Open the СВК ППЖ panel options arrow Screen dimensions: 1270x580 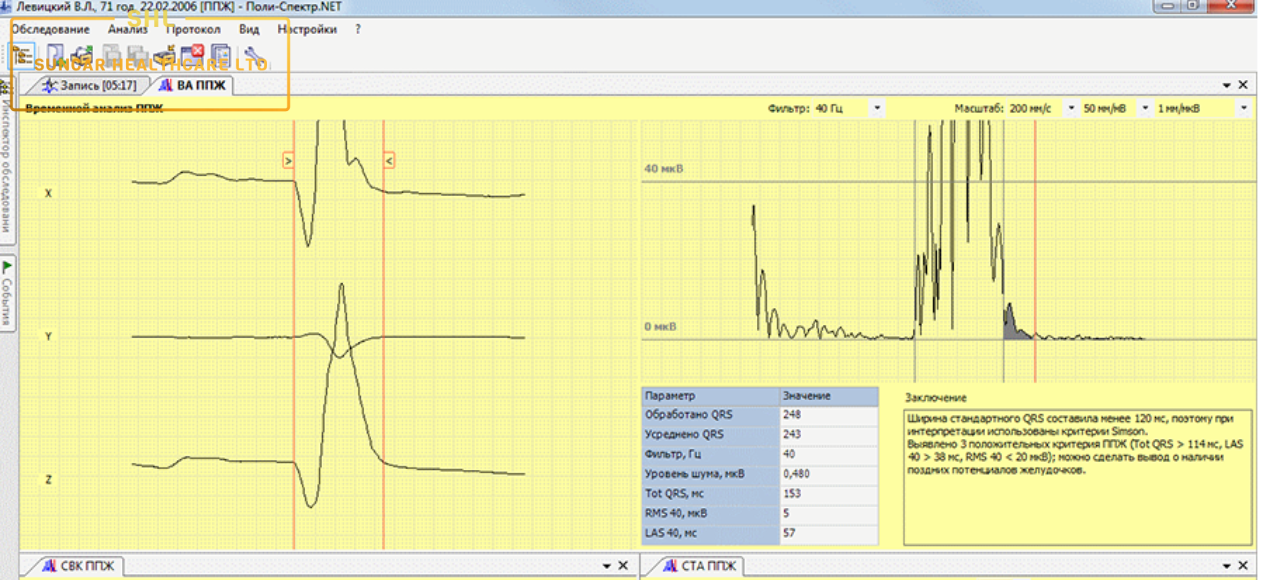coord(606,566)
